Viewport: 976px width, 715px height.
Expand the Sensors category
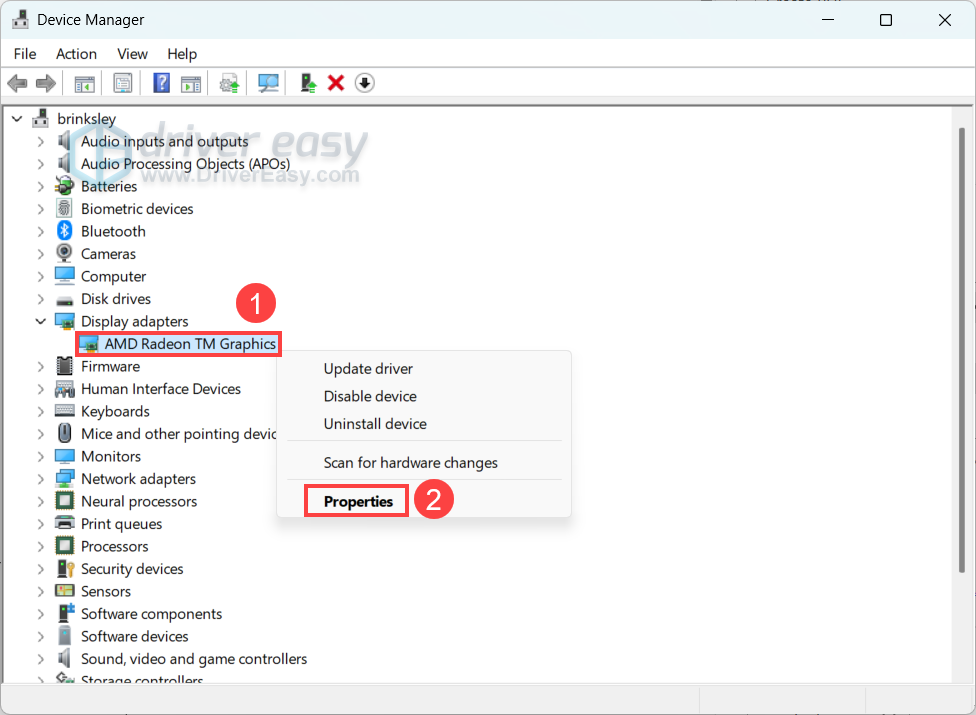pyautogui.click(x=40, y=591)
